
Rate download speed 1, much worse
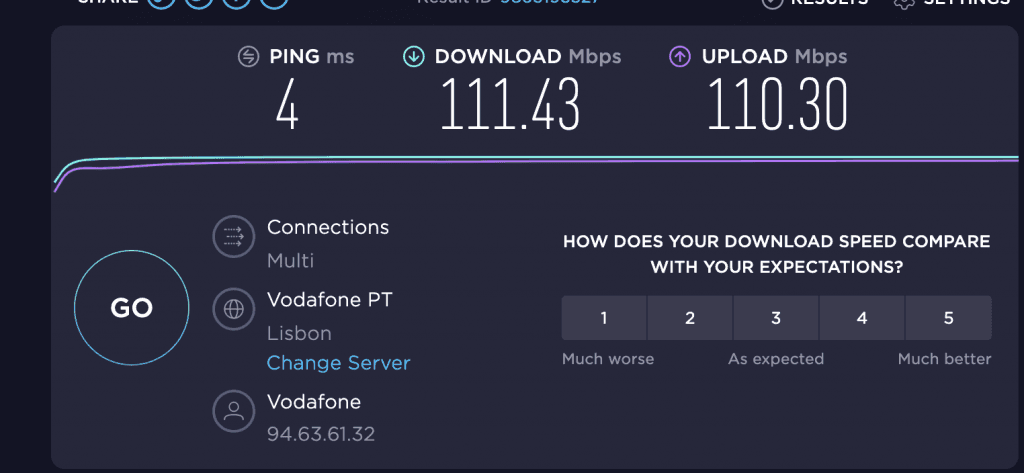point(604,319)
